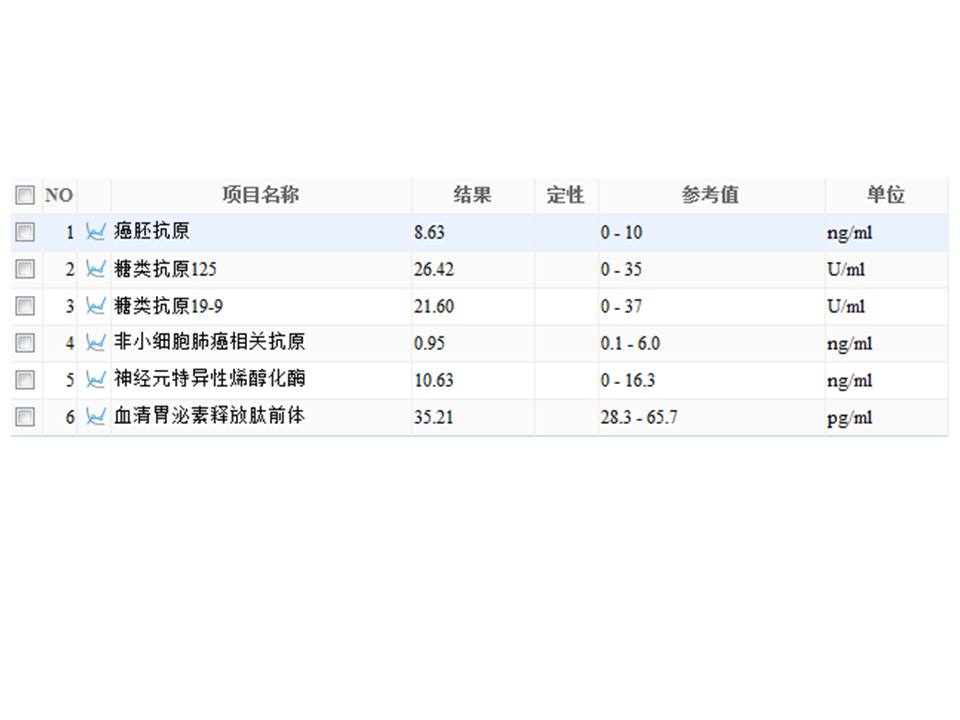Tick the checkbox for row 3
Image resolution: width=960 pixels, height=720 pixels.
coord(25,306)
